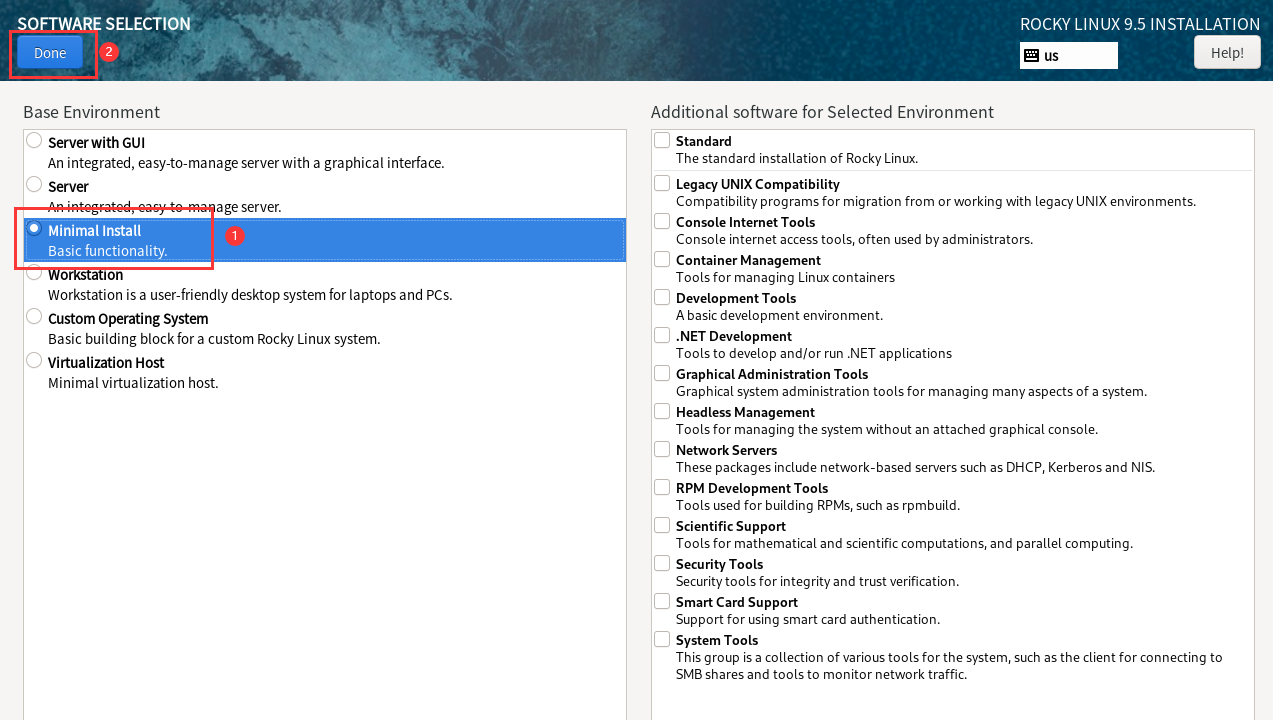1273x720 pixels.
Task: Tick the System Tools checkbox
Action: 662,639
